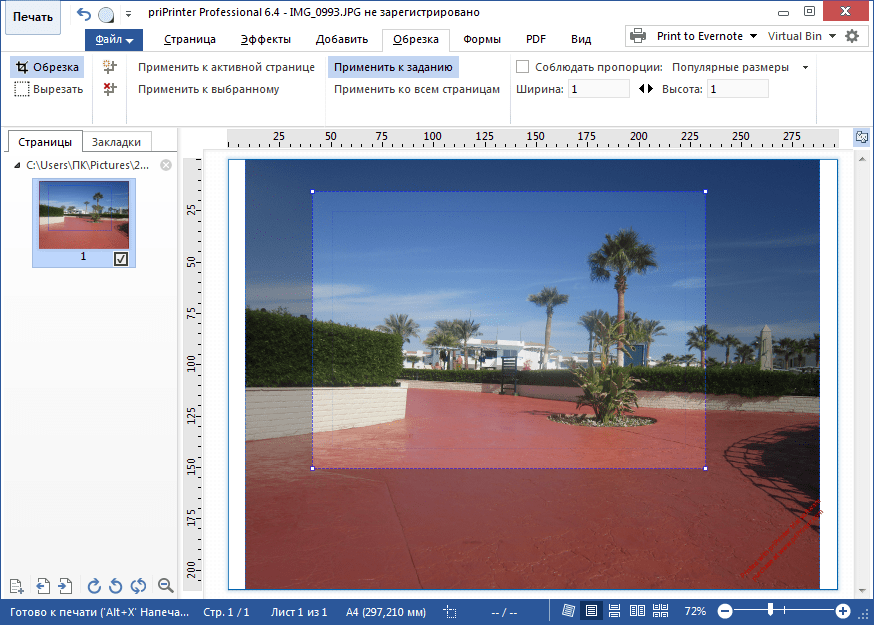Switch to the Закладки tab

click(x=117, y=142)
